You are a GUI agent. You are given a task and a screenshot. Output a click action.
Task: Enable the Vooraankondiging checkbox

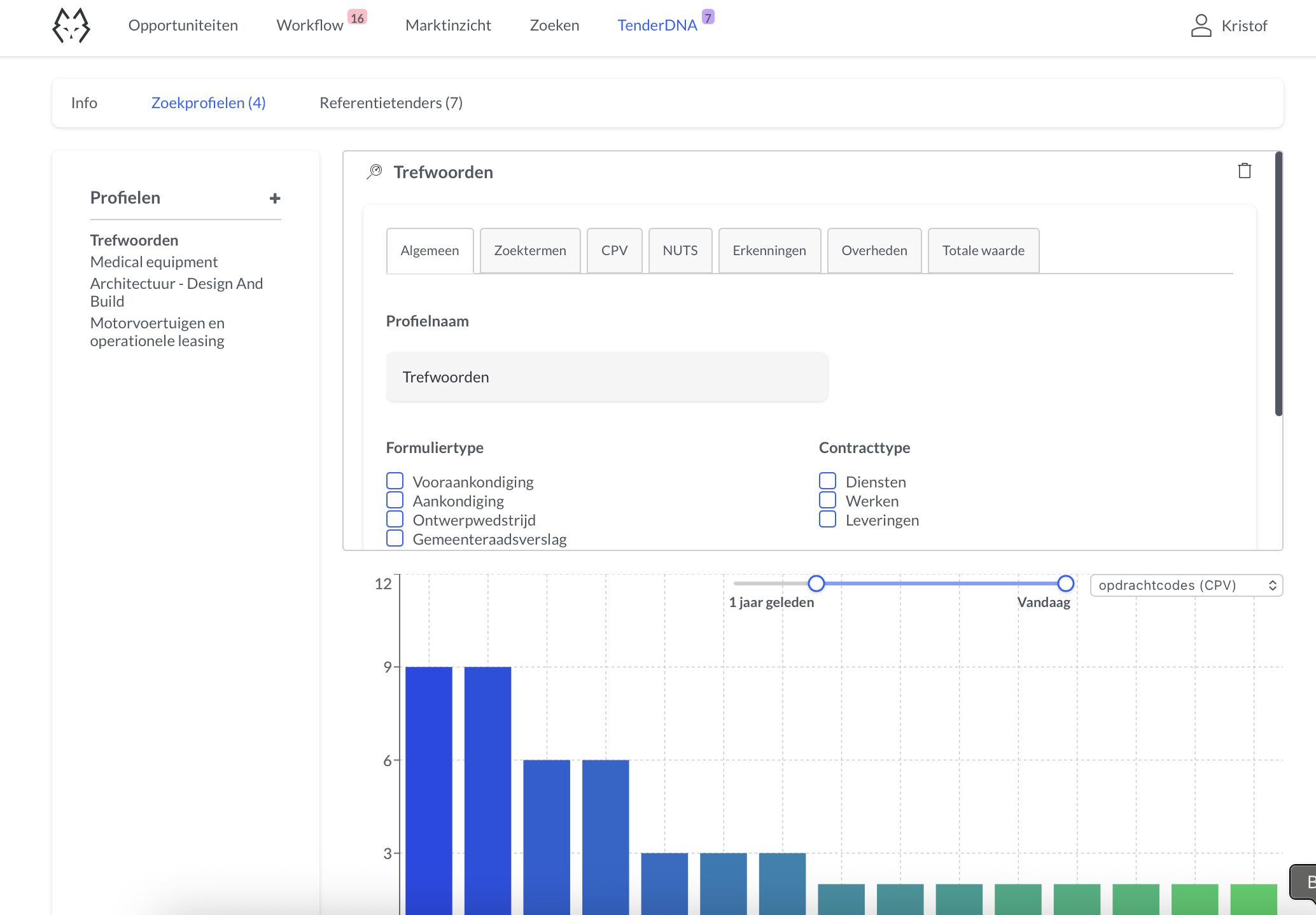coord(395,480)
